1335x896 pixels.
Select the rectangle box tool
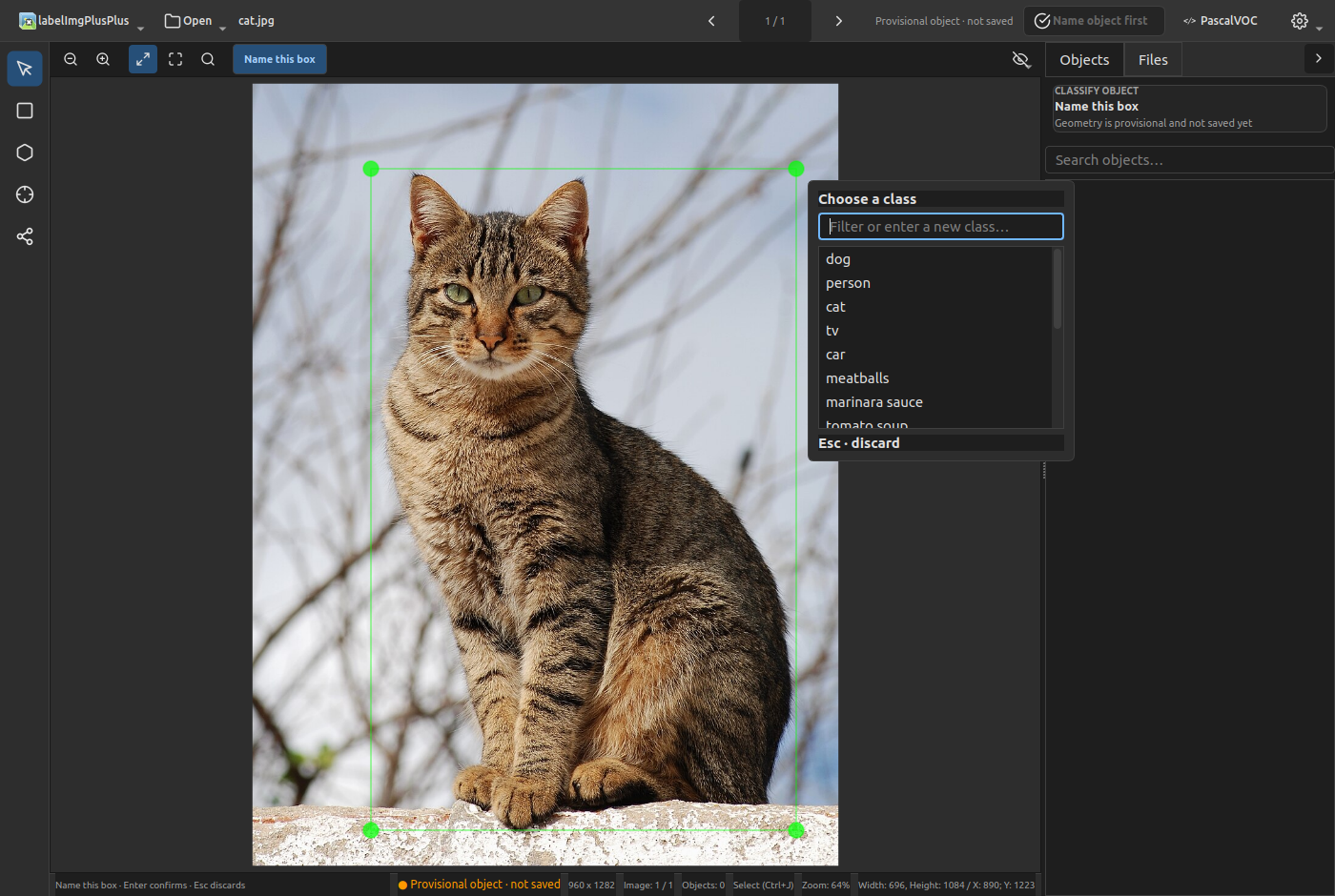click(x=25, y=111)
